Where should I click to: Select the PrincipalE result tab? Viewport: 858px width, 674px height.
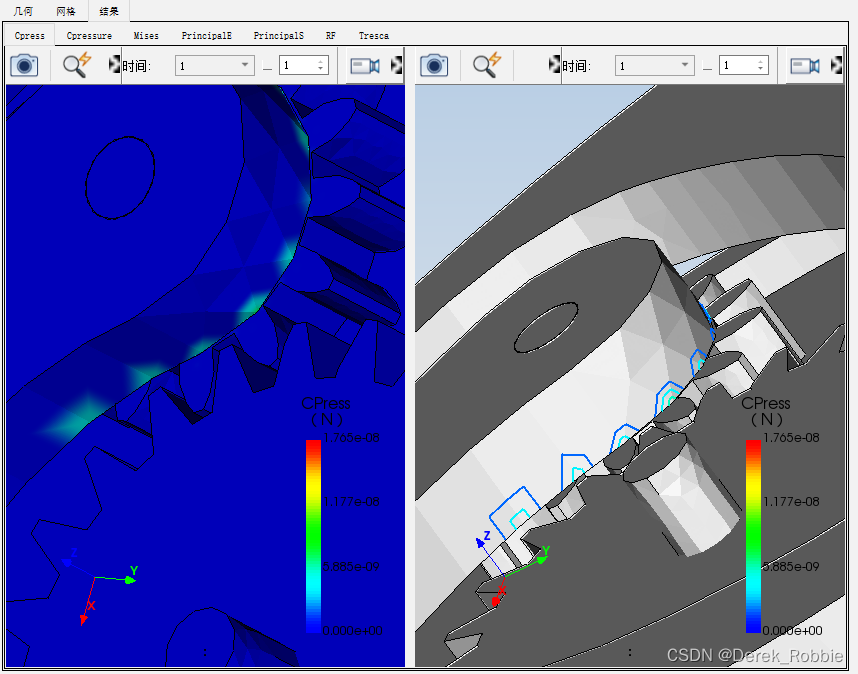[x=207, y=36]
